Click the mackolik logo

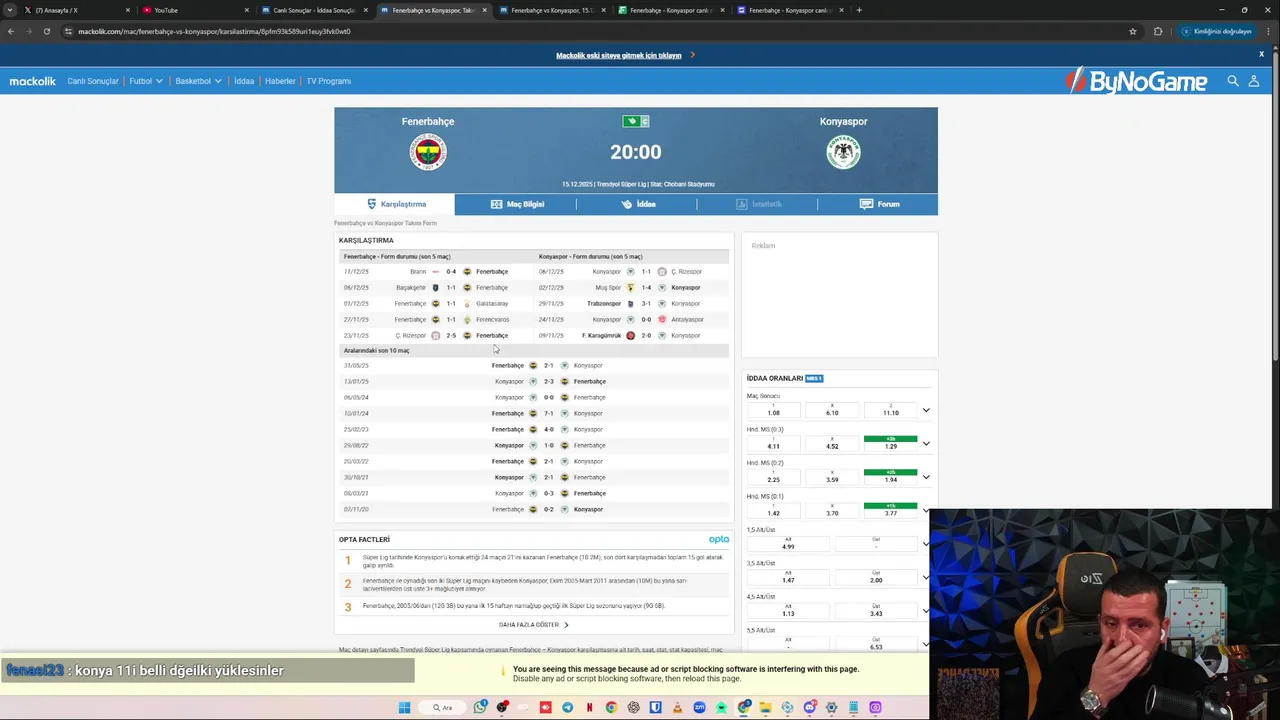[x=32, y=81]
